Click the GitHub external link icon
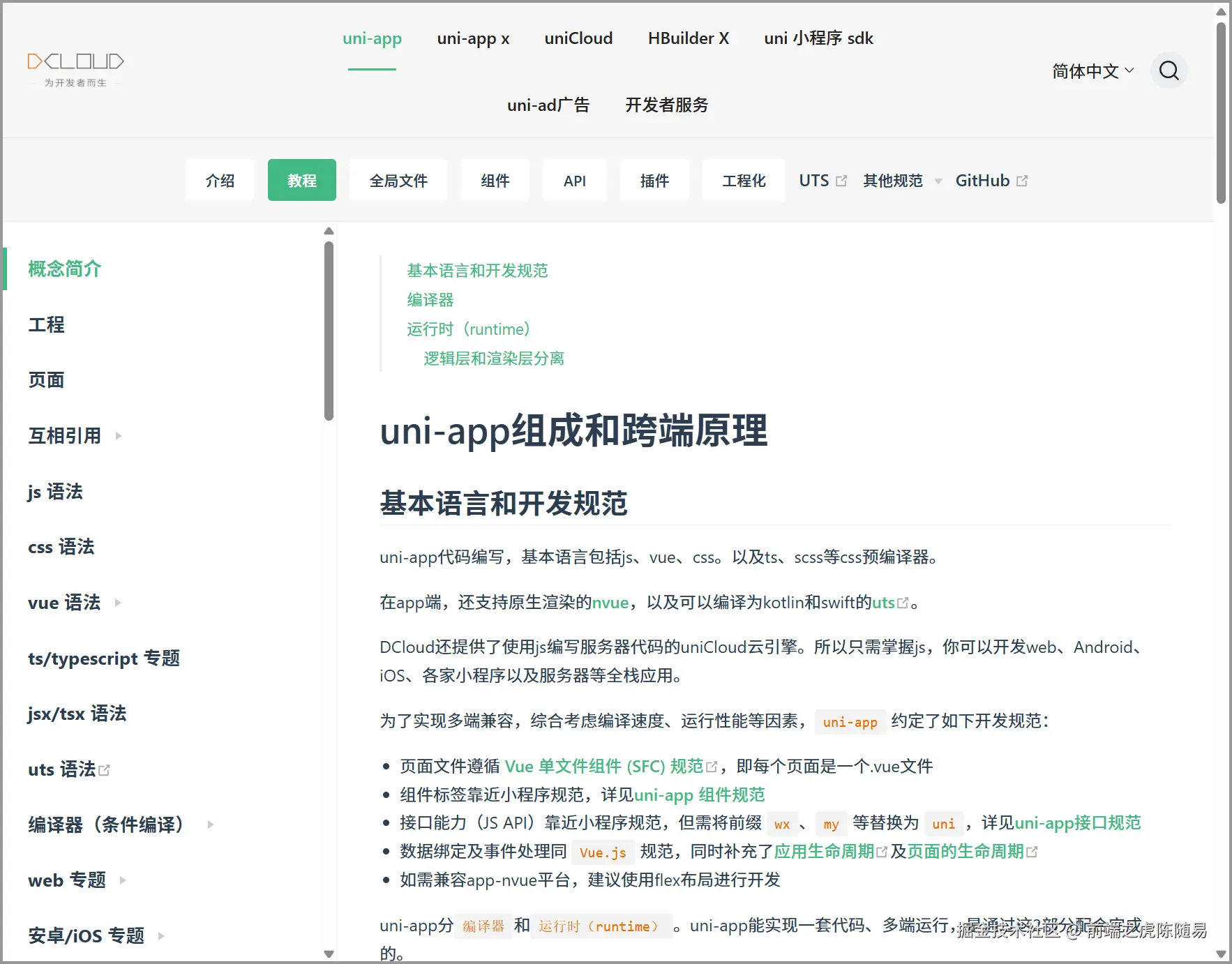Viewport: 1232px width, 964px height. 1022,181
